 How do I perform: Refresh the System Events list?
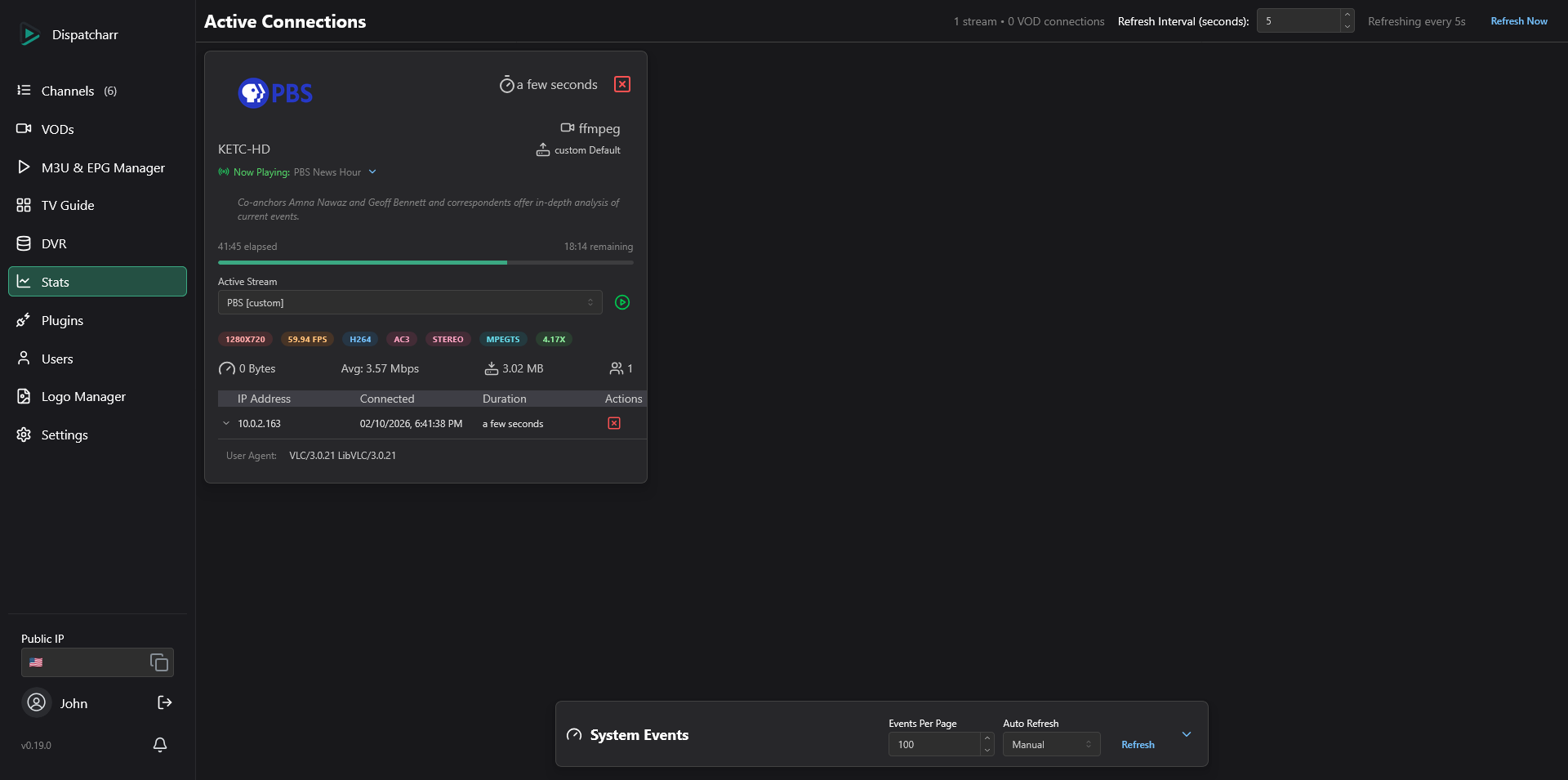pyautogui.click(x=1138, y=744)
